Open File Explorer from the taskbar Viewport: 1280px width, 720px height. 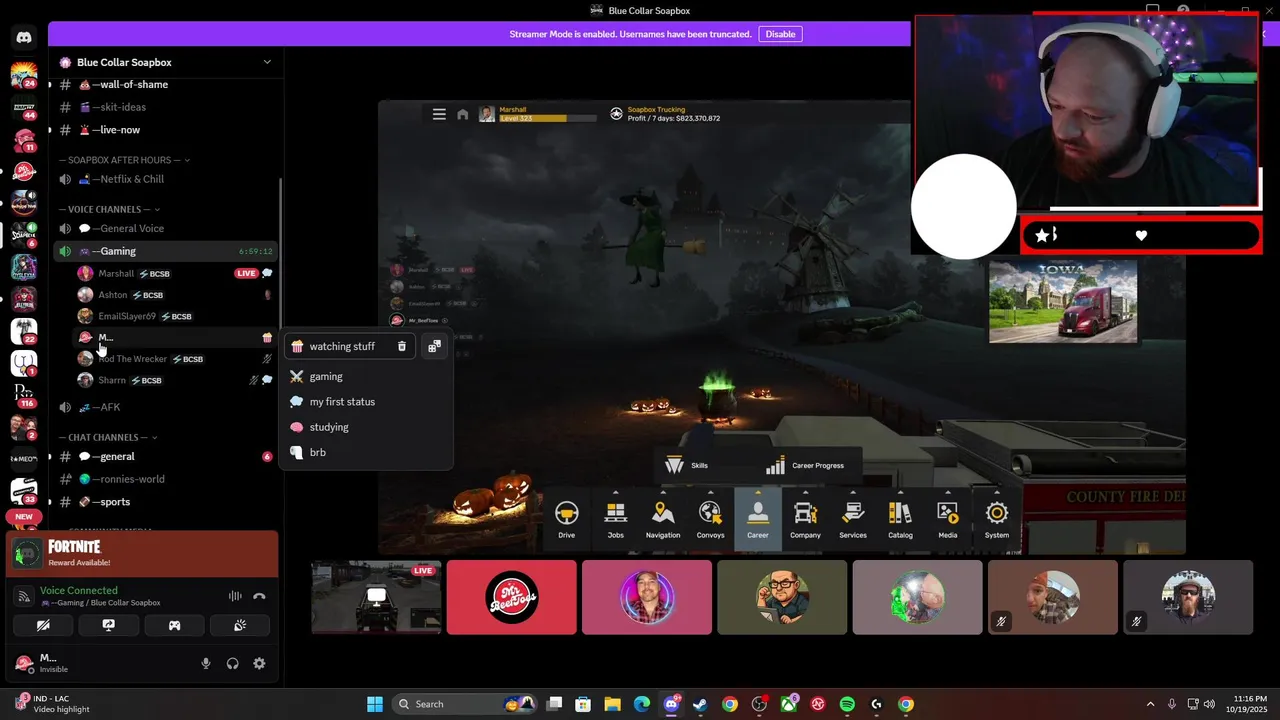pos(612,704)
